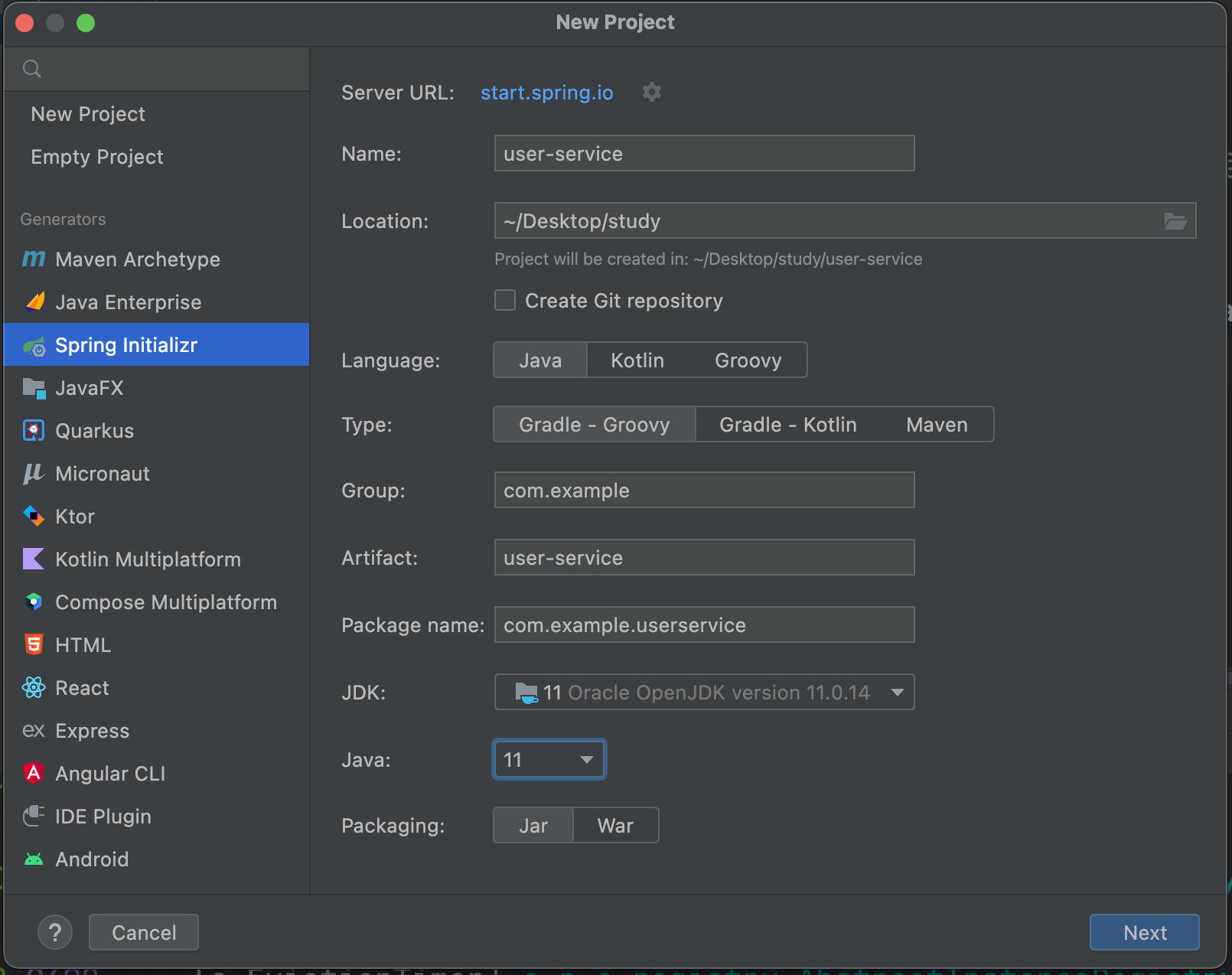
Task: Select Android generator entry
Action: (157, 859)
